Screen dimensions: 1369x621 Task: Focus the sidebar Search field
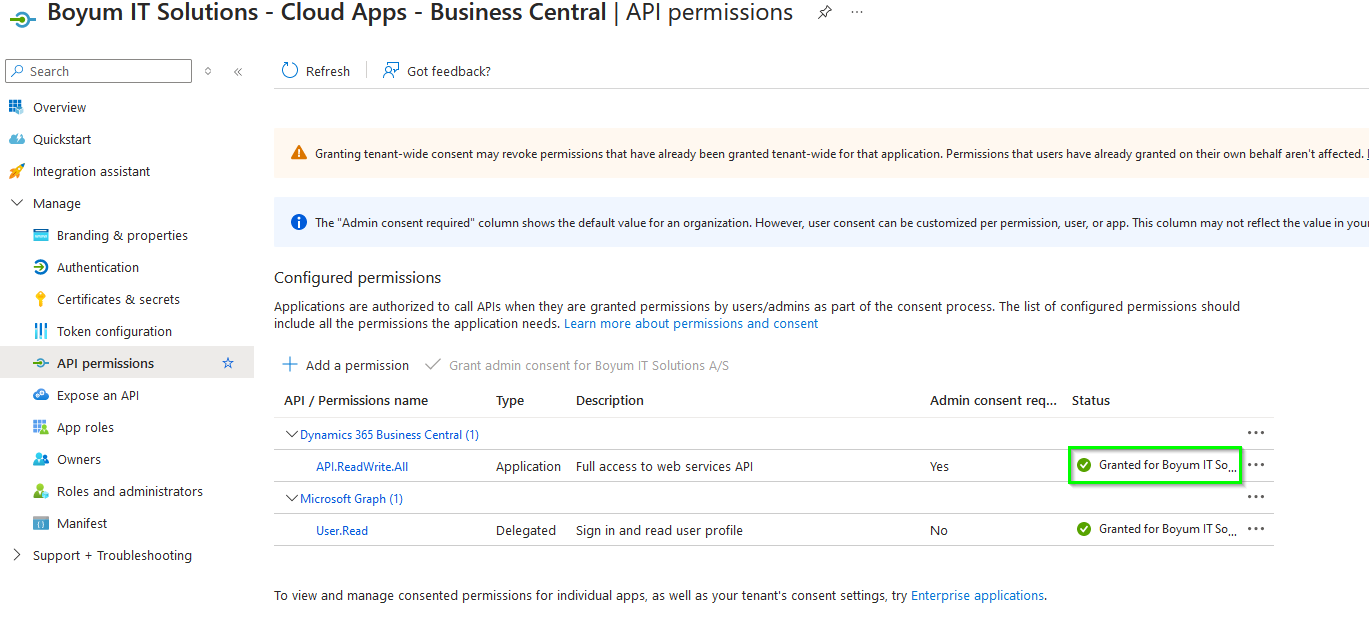click(x=98, y=71)
